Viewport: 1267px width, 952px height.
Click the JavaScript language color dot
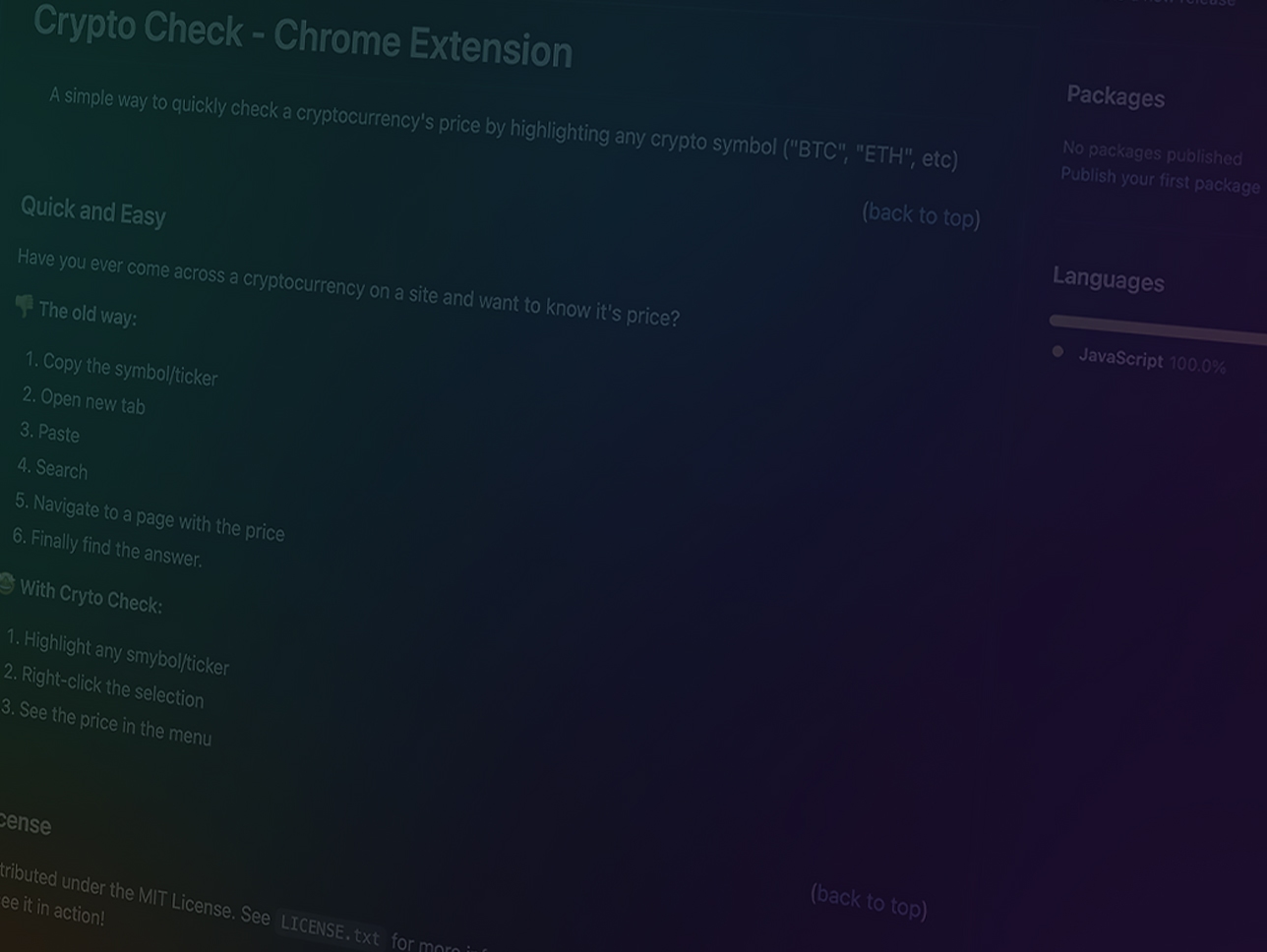pos(1057,351)
